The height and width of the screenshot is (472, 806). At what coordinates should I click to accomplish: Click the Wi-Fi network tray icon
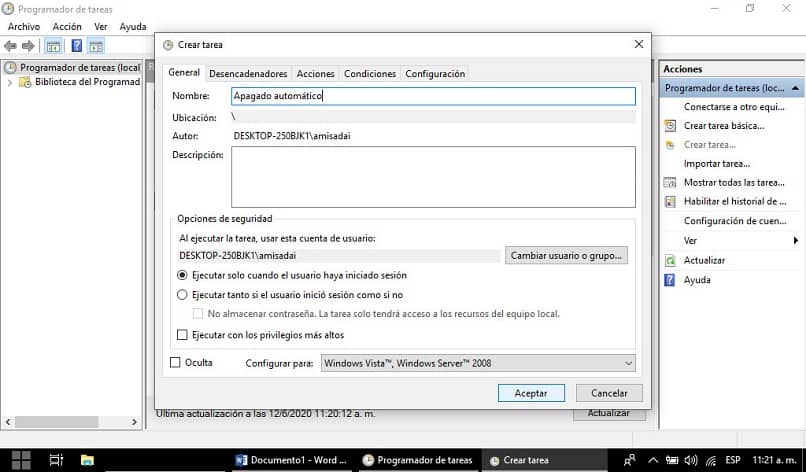(711, 460)
